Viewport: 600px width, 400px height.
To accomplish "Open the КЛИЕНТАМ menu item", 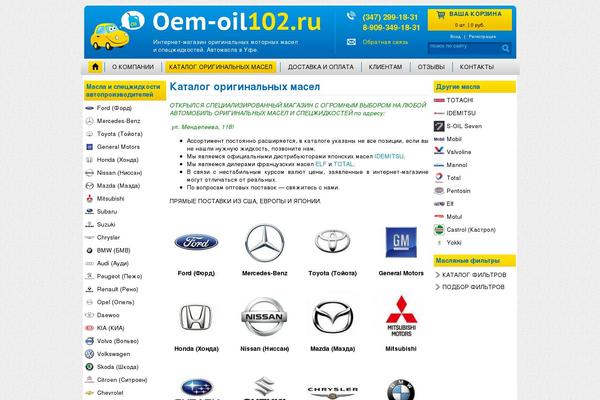I will (x=385, y=67).
